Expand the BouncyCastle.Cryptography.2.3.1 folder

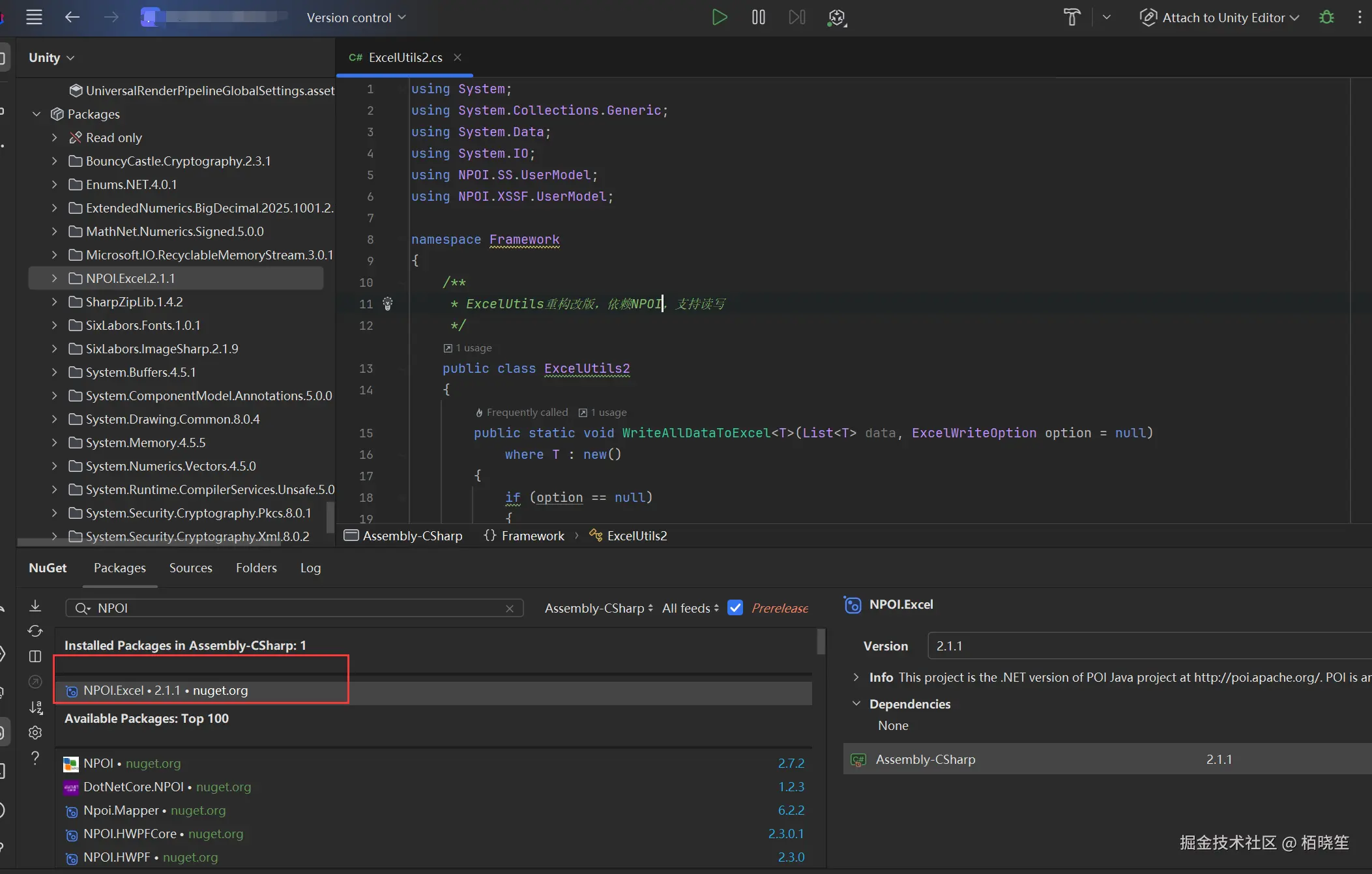tap(55, 161)
